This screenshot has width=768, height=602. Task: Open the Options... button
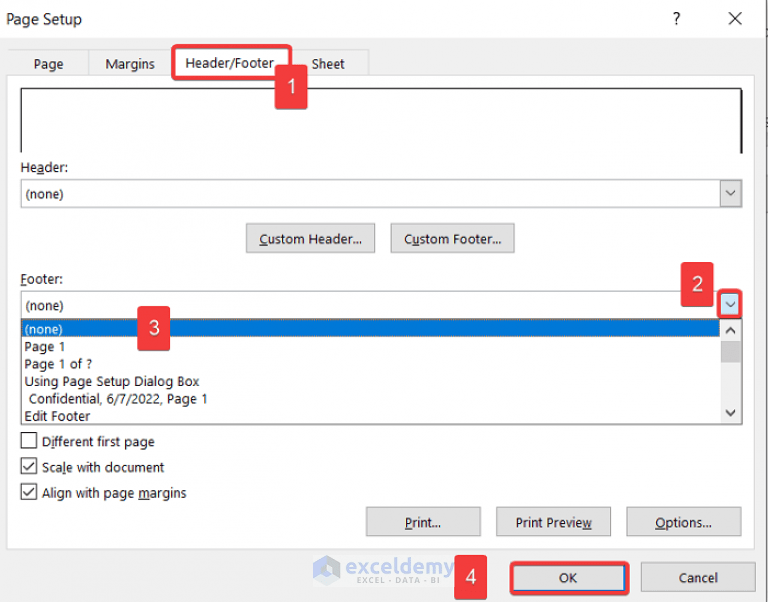684,522
